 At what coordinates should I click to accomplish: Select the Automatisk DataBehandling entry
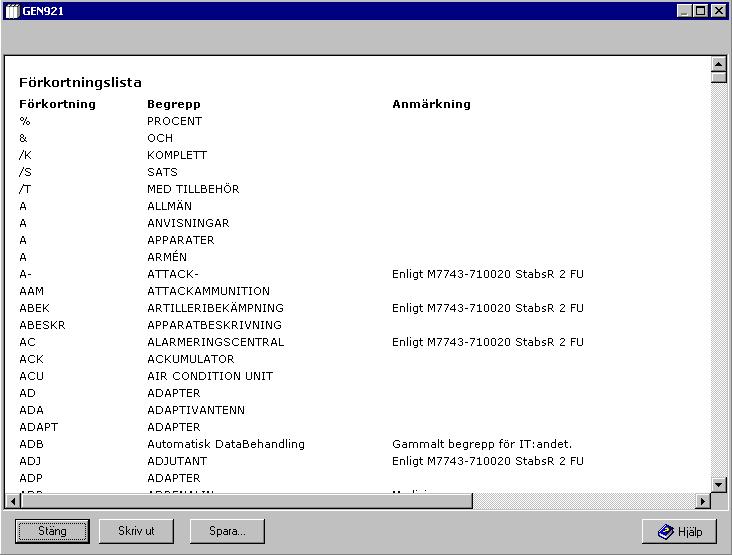226,444
